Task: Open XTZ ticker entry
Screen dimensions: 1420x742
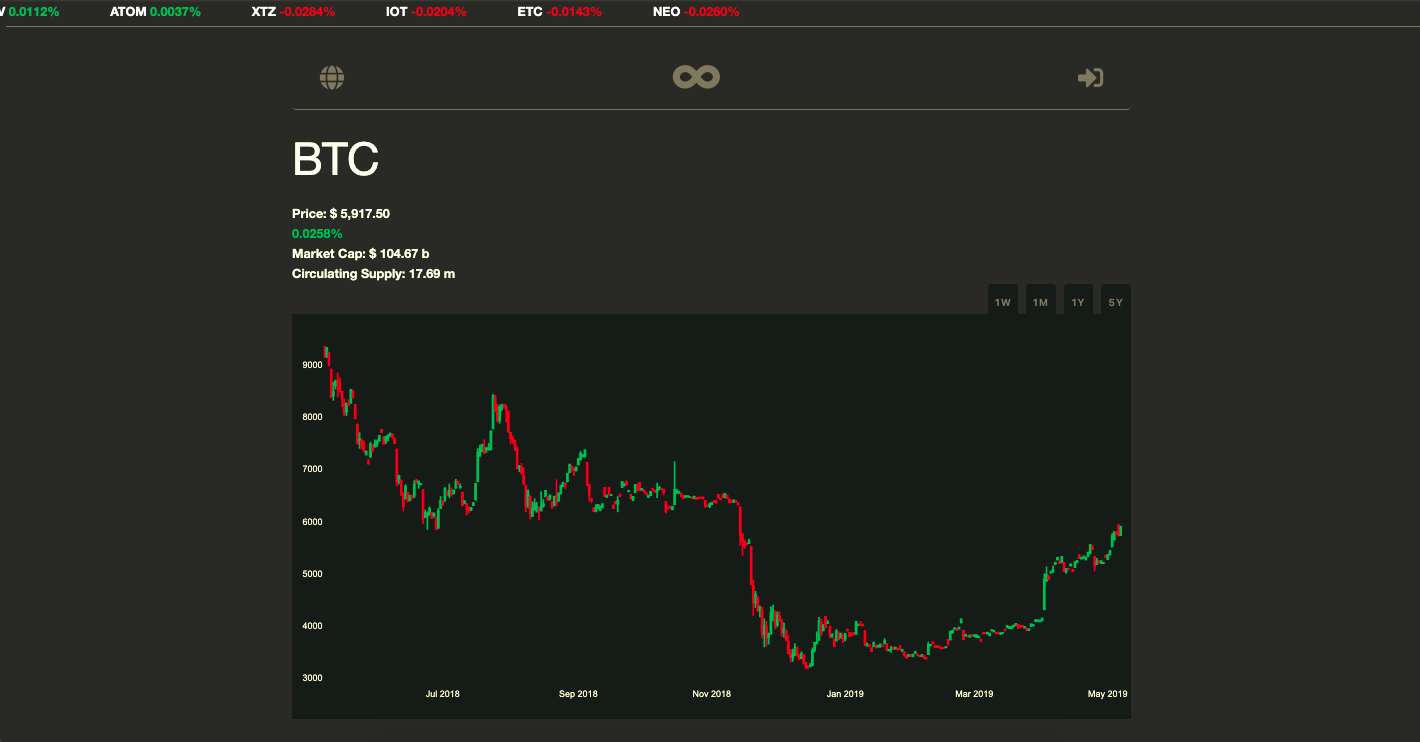Action: [293, 12]
